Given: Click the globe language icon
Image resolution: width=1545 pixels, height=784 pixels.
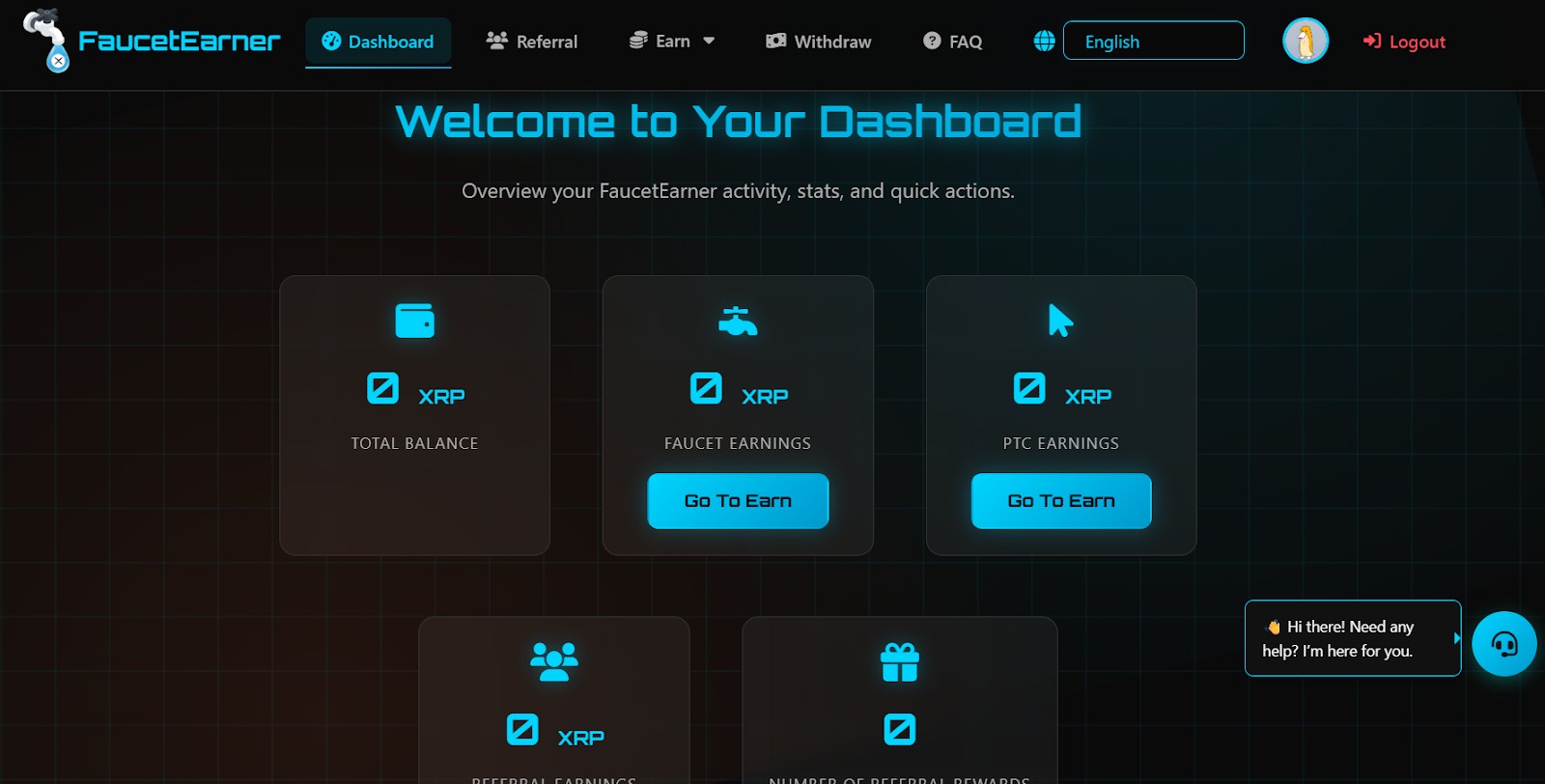Looking at the screenshot, I should point(1044,41).
